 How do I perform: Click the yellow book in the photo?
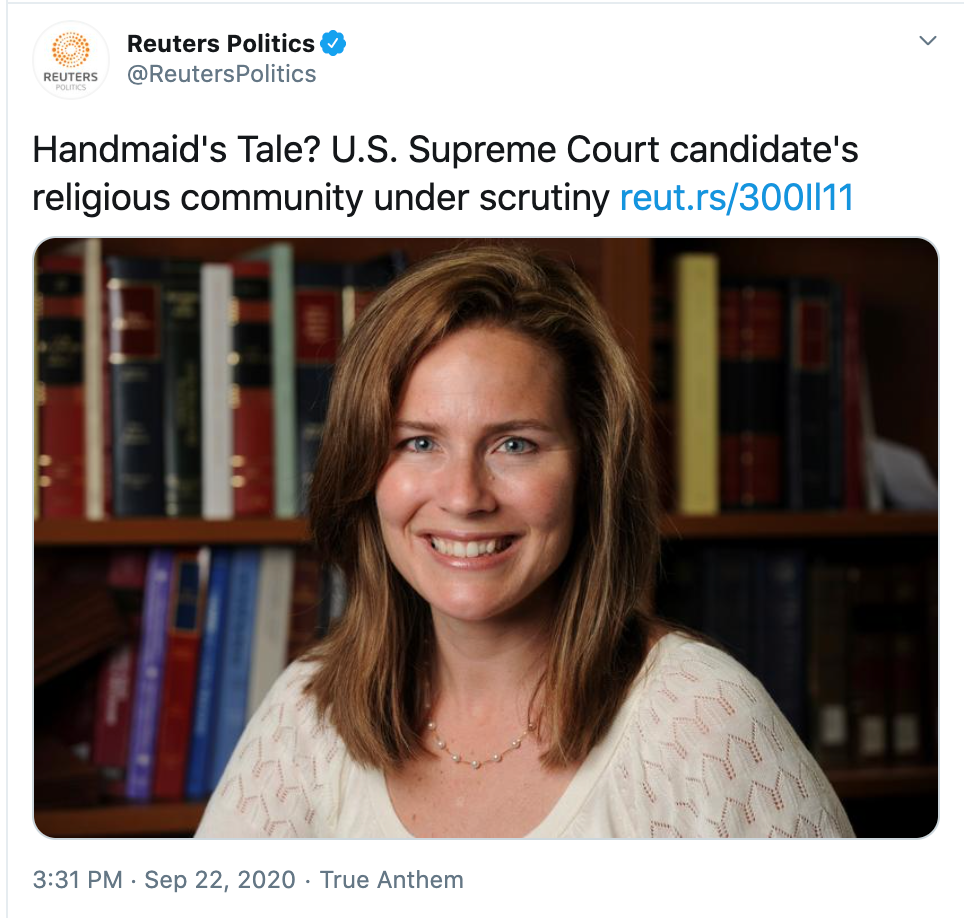(x=697, y=380)
